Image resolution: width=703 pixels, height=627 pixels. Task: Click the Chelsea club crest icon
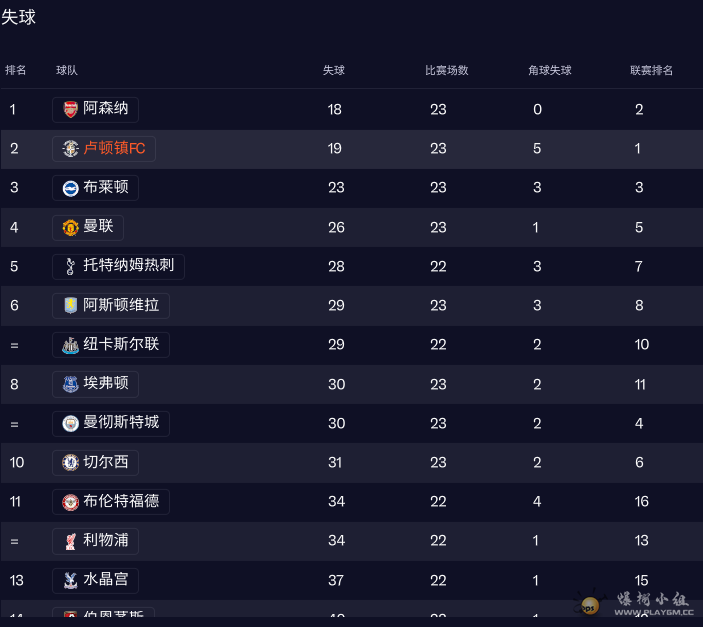tap(70, 462)
